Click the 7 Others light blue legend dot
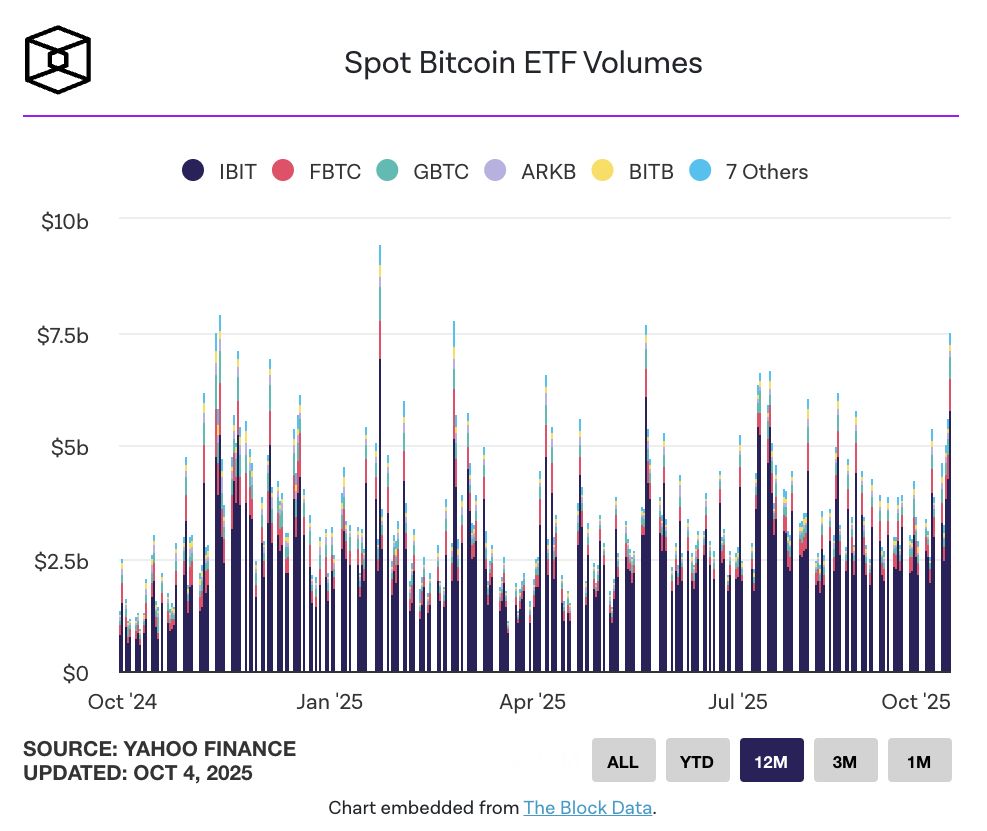 click(701, 171)
